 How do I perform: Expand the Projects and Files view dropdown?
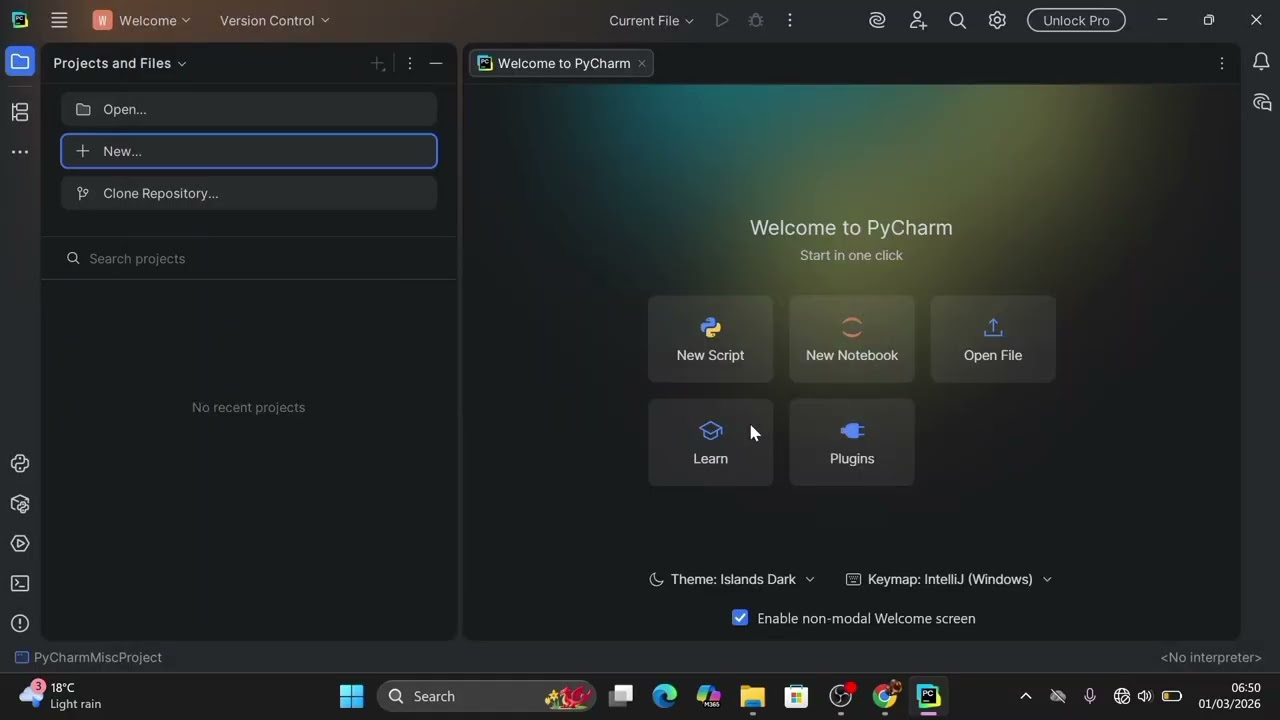(x=120, y=63)
